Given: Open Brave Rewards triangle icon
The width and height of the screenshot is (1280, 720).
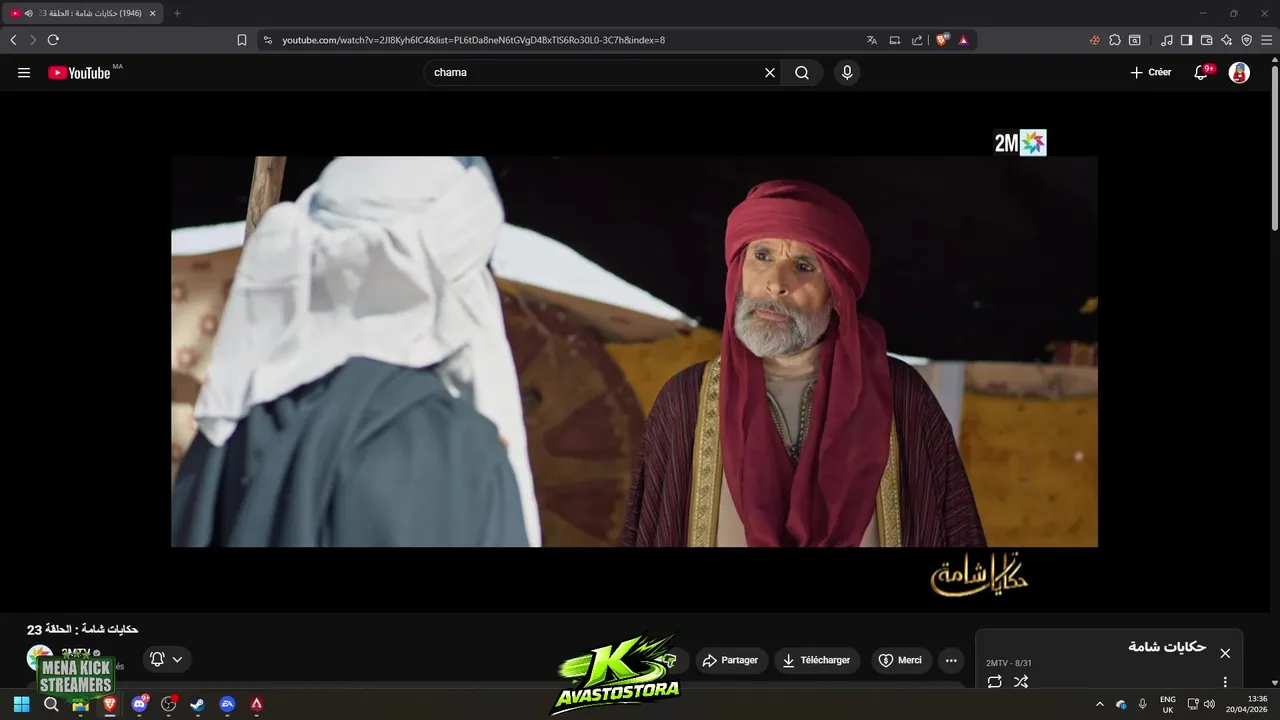Looking at the screenshot, I should (963, 40).
